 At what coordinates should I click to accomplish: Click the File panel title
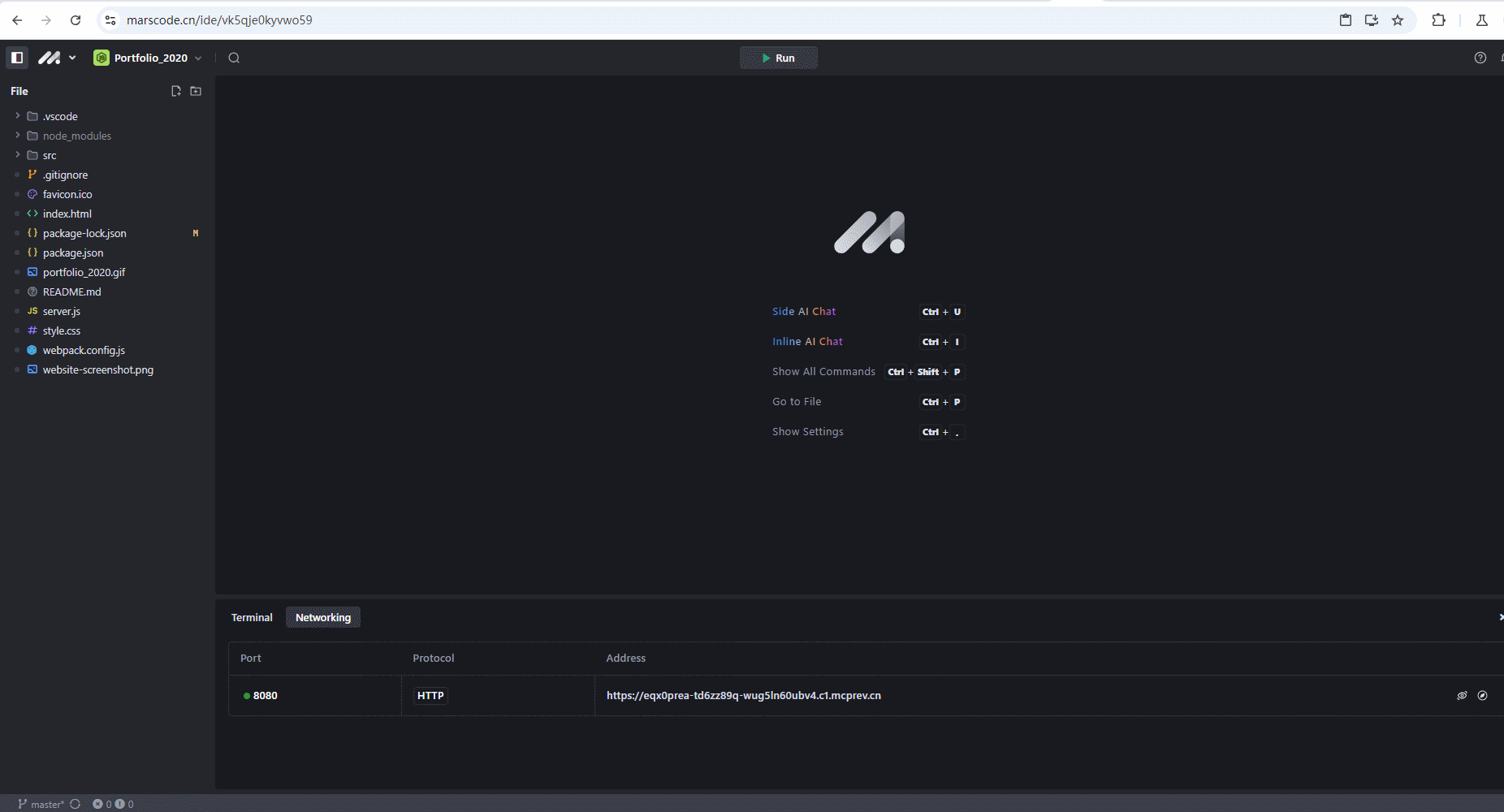pyautogui.click(x=19, y=92)
